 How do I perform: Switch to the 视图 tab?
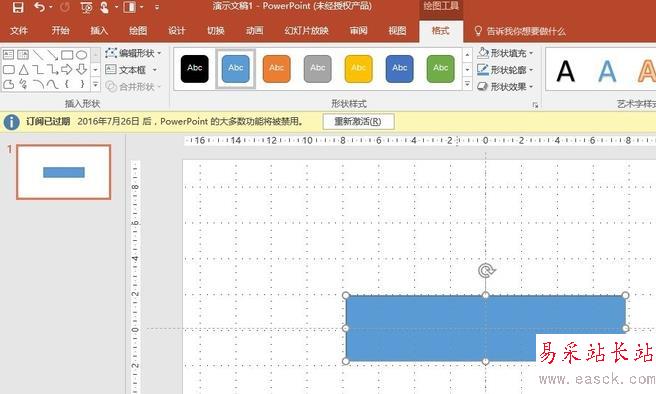397,31
